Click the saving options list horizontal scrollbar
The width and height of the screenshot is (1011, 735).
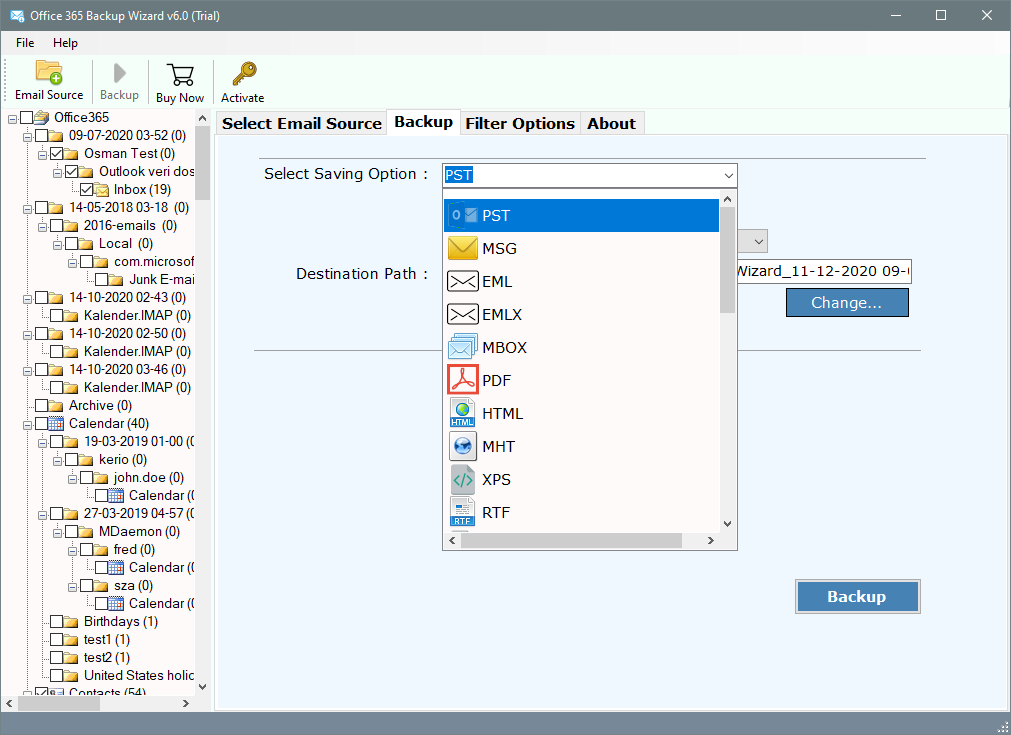582,540
